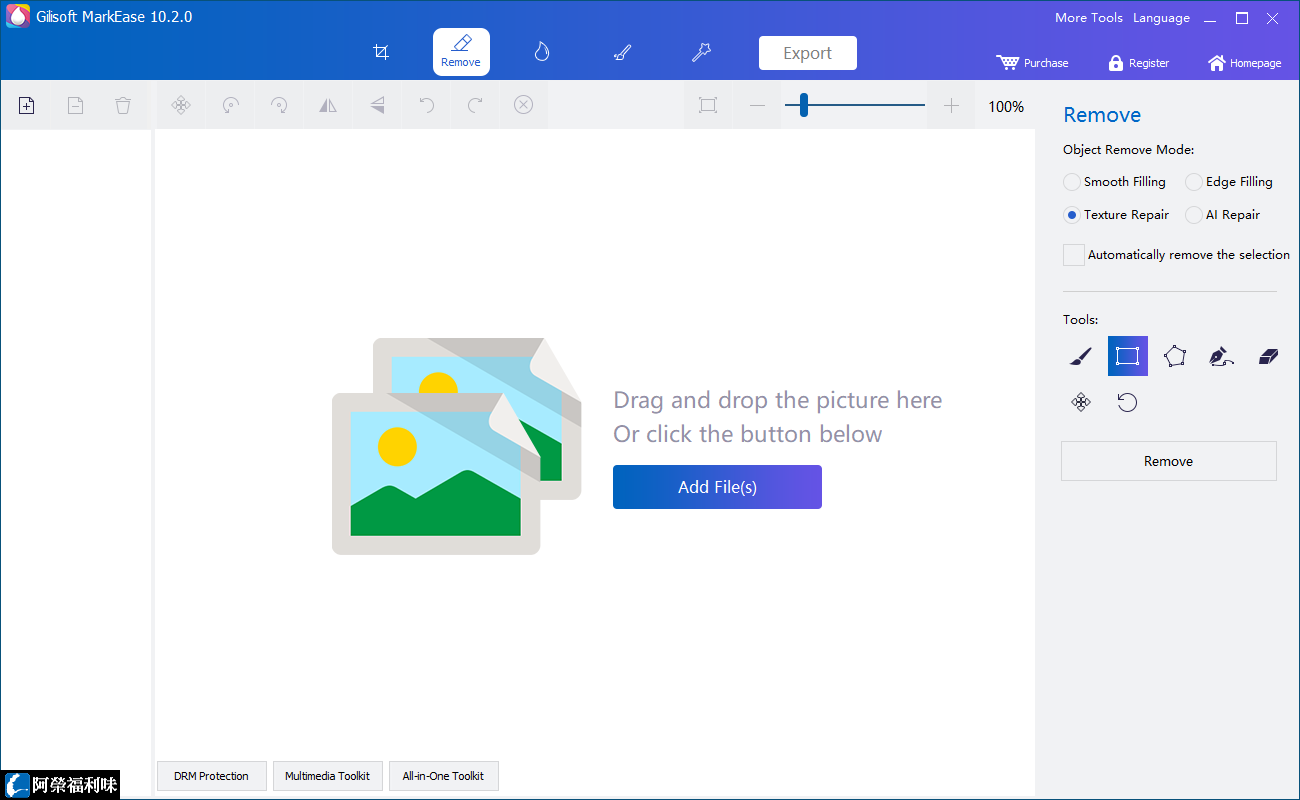Select the rectangle selection tool

pos(1128,356)
